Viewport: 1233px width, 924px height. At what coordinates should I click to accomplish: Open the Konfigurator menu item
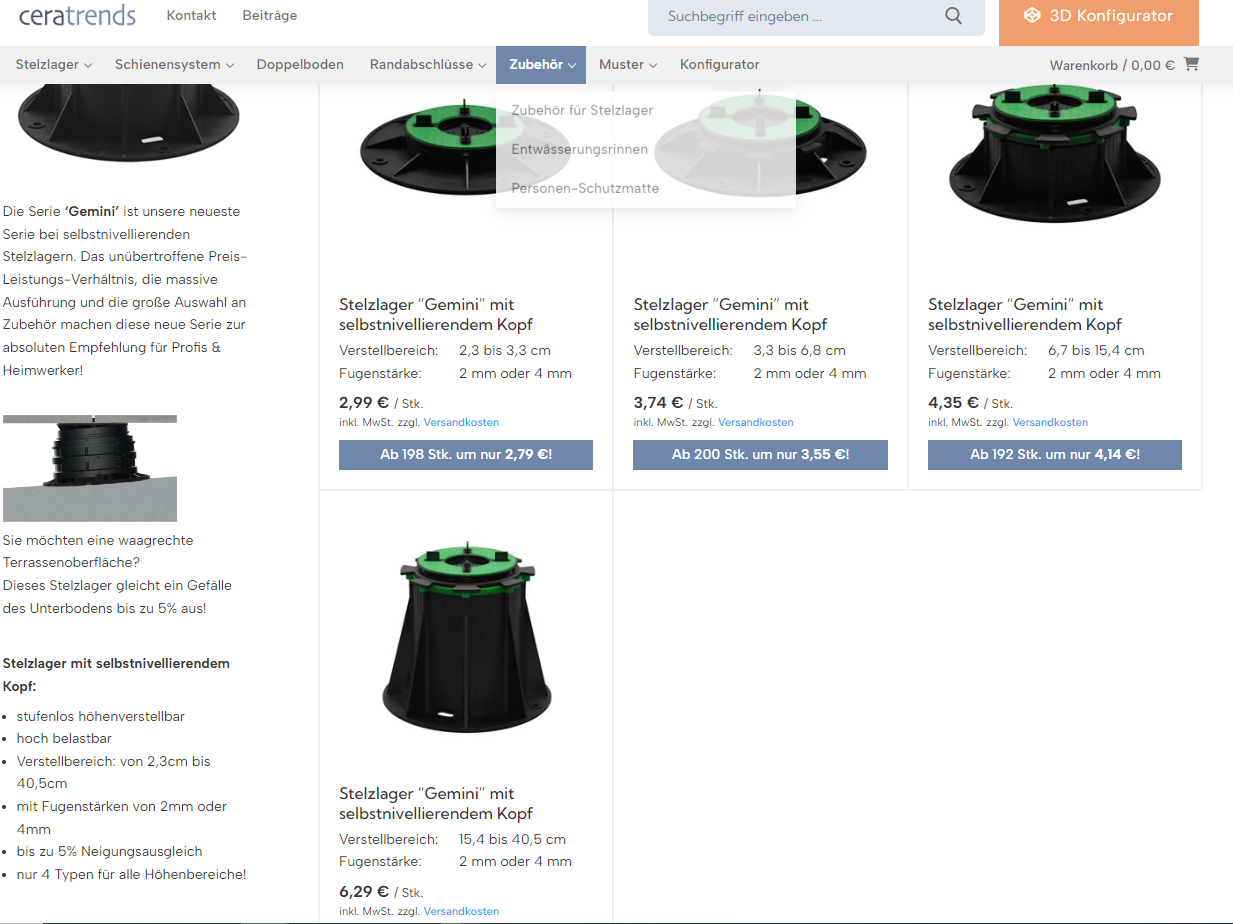(x=720, y=64)
